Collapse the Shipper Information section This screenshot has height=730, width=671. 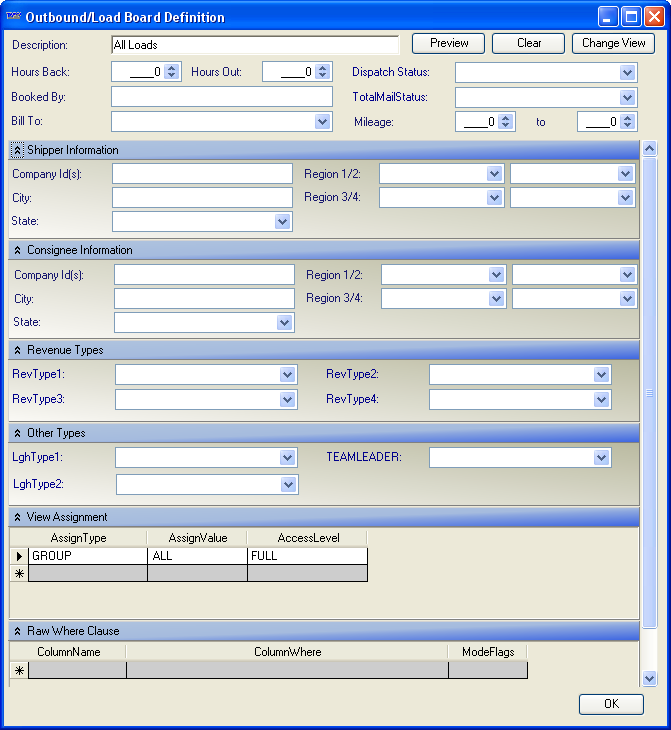pyautogui.click(x=17, y=150)
